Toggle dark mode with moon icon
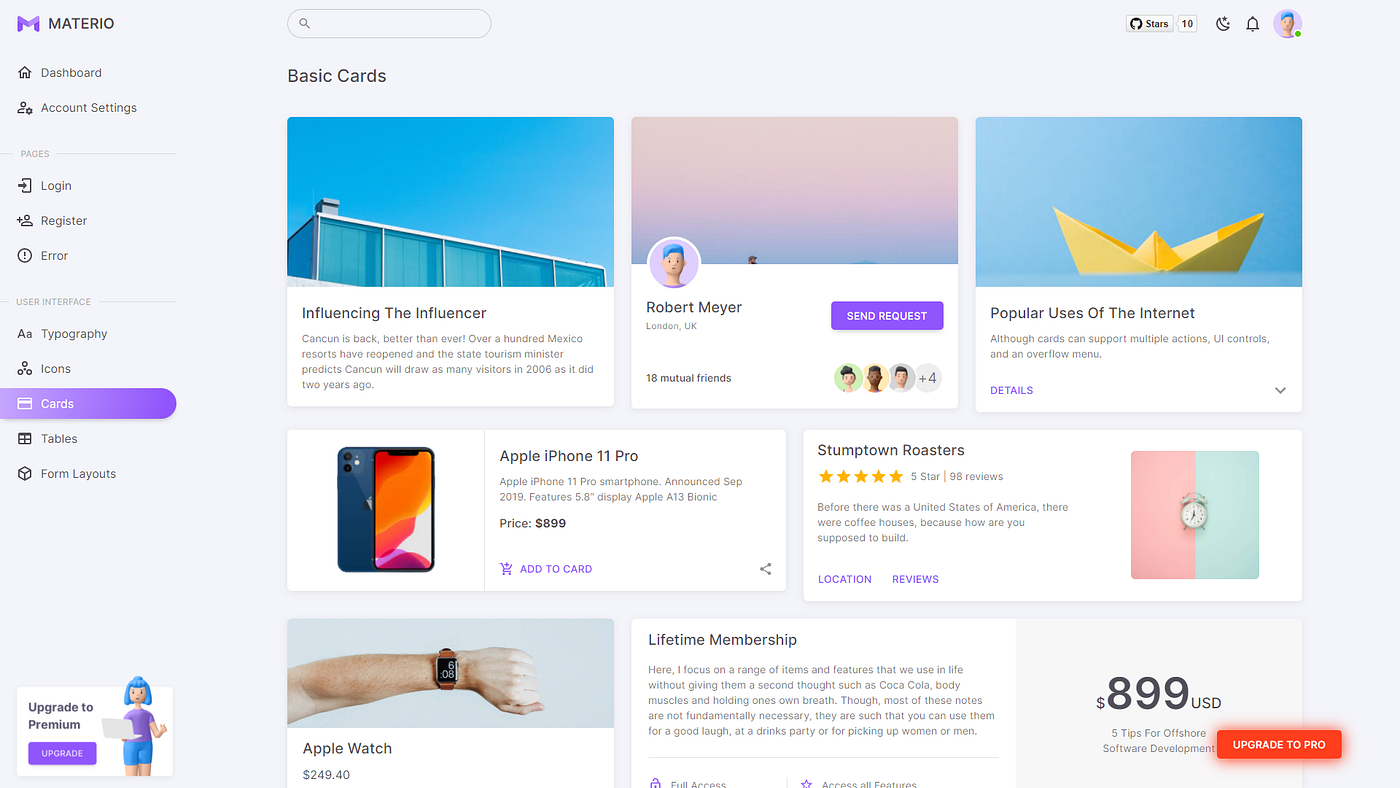 pos(1222,24)
